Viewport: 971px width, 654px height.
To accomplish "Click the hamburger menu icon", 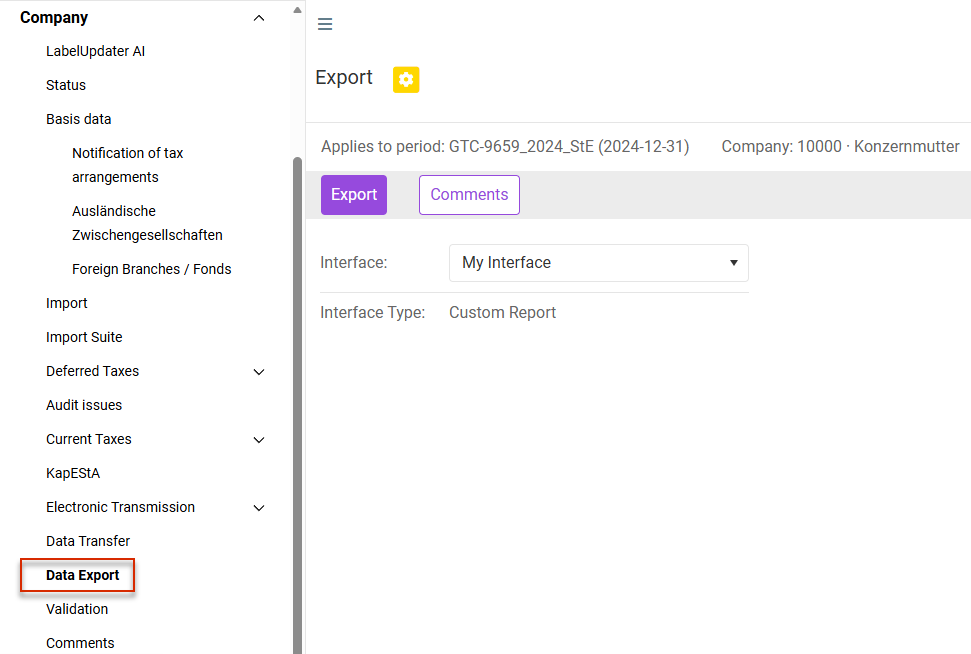I will (324, 24).
